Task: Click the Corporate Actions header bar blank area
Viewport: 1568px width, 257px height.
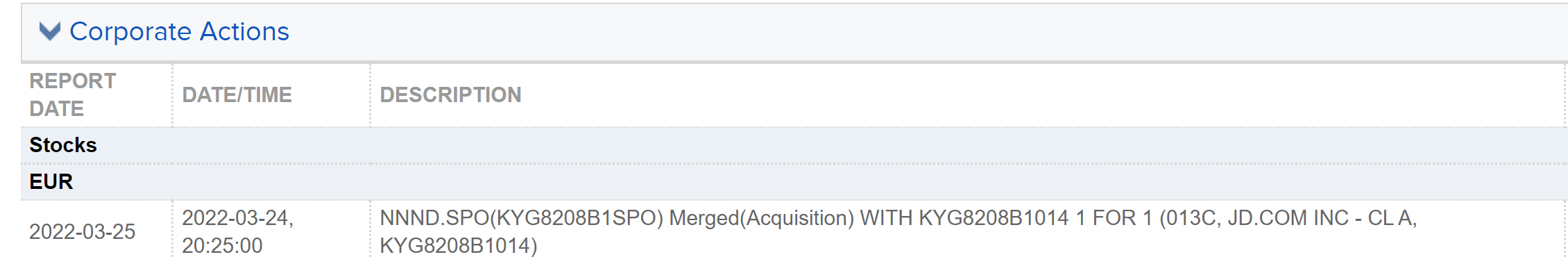Action: coord(902,32)
